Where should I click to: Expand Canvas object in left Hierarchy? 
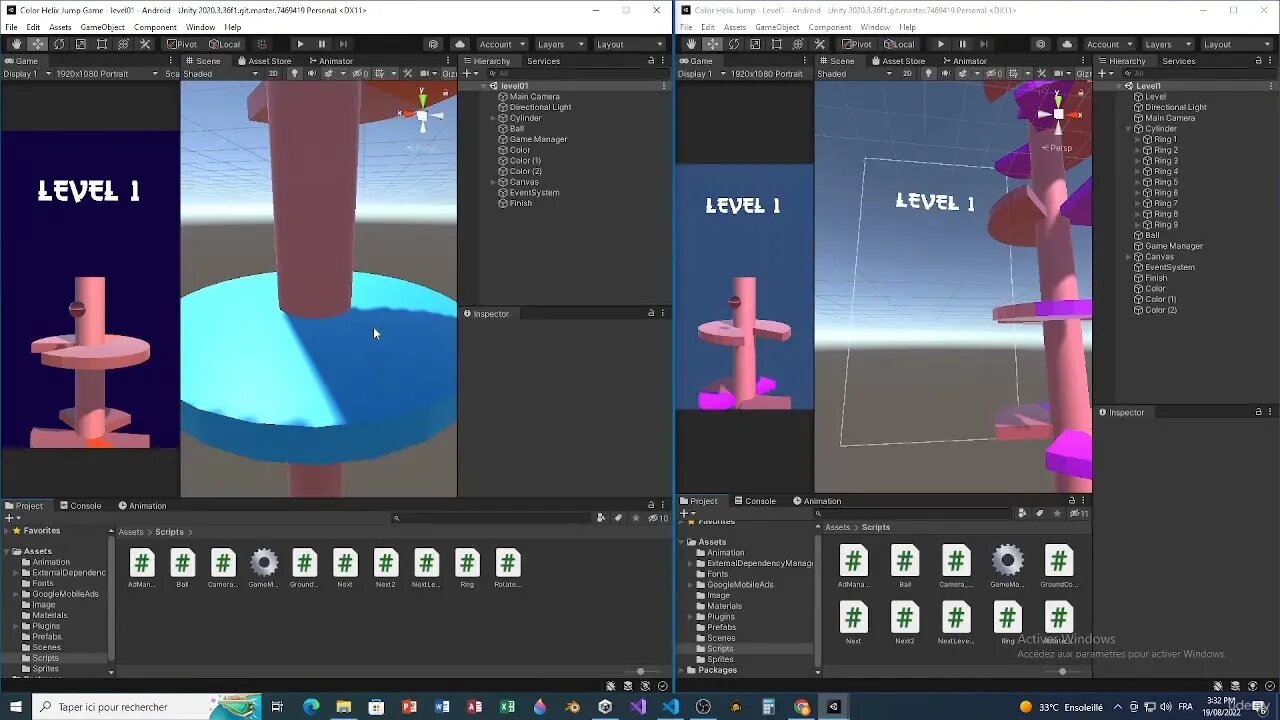click(x=493, y=182)
